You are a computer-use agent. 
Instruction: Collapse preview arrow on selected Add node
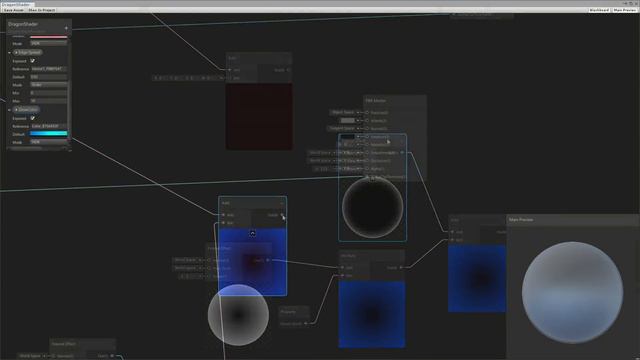[253, 233]
